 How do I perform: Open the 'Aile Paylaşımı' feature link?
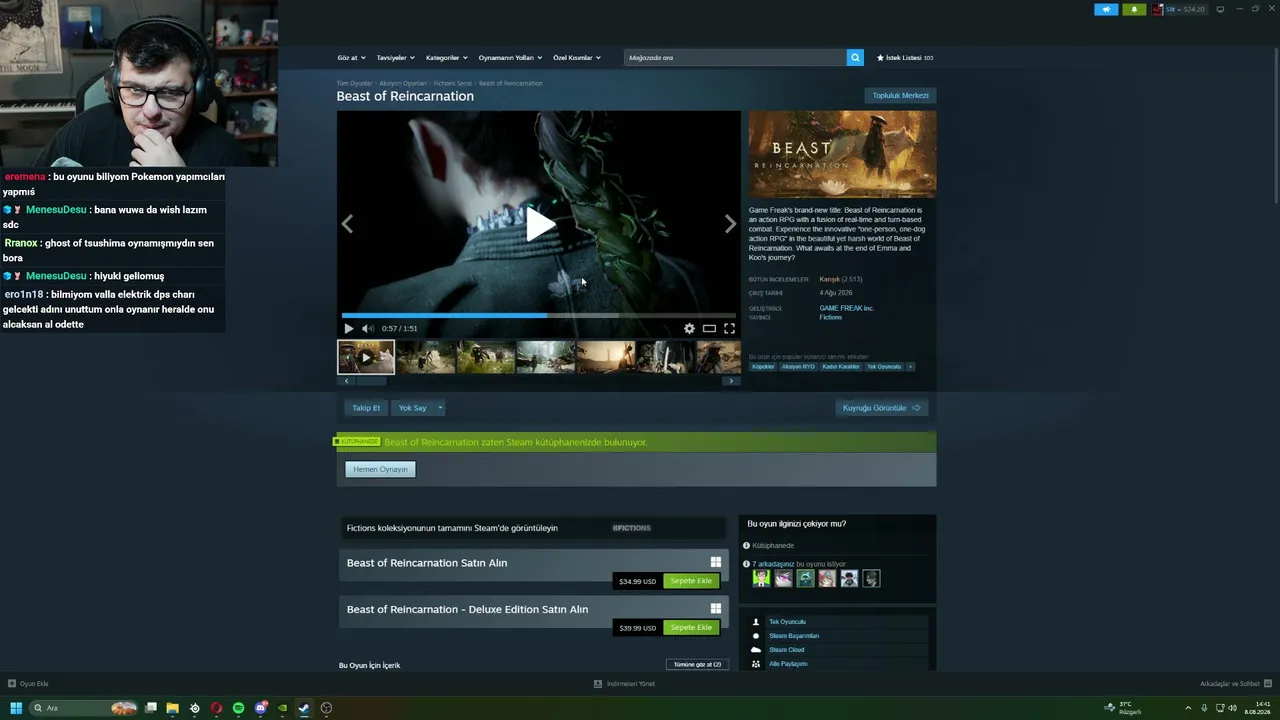pos(788,664)
